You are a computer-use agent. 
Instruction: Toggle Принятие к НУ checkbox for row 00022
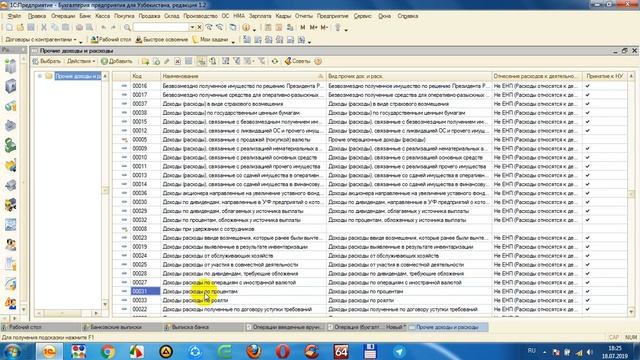click(x=588, y=309)
